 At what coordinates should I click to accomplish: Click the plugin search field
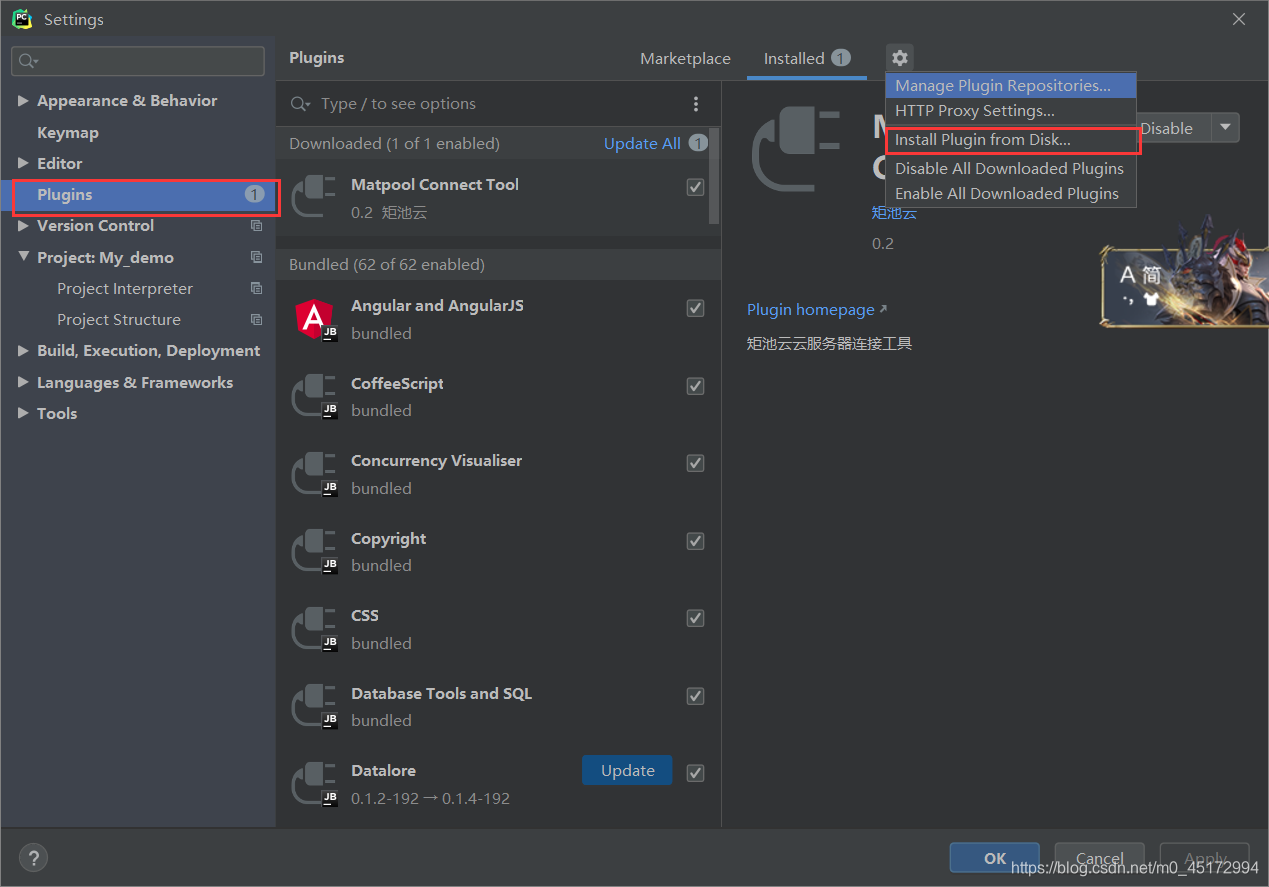[x=497, y=104]
